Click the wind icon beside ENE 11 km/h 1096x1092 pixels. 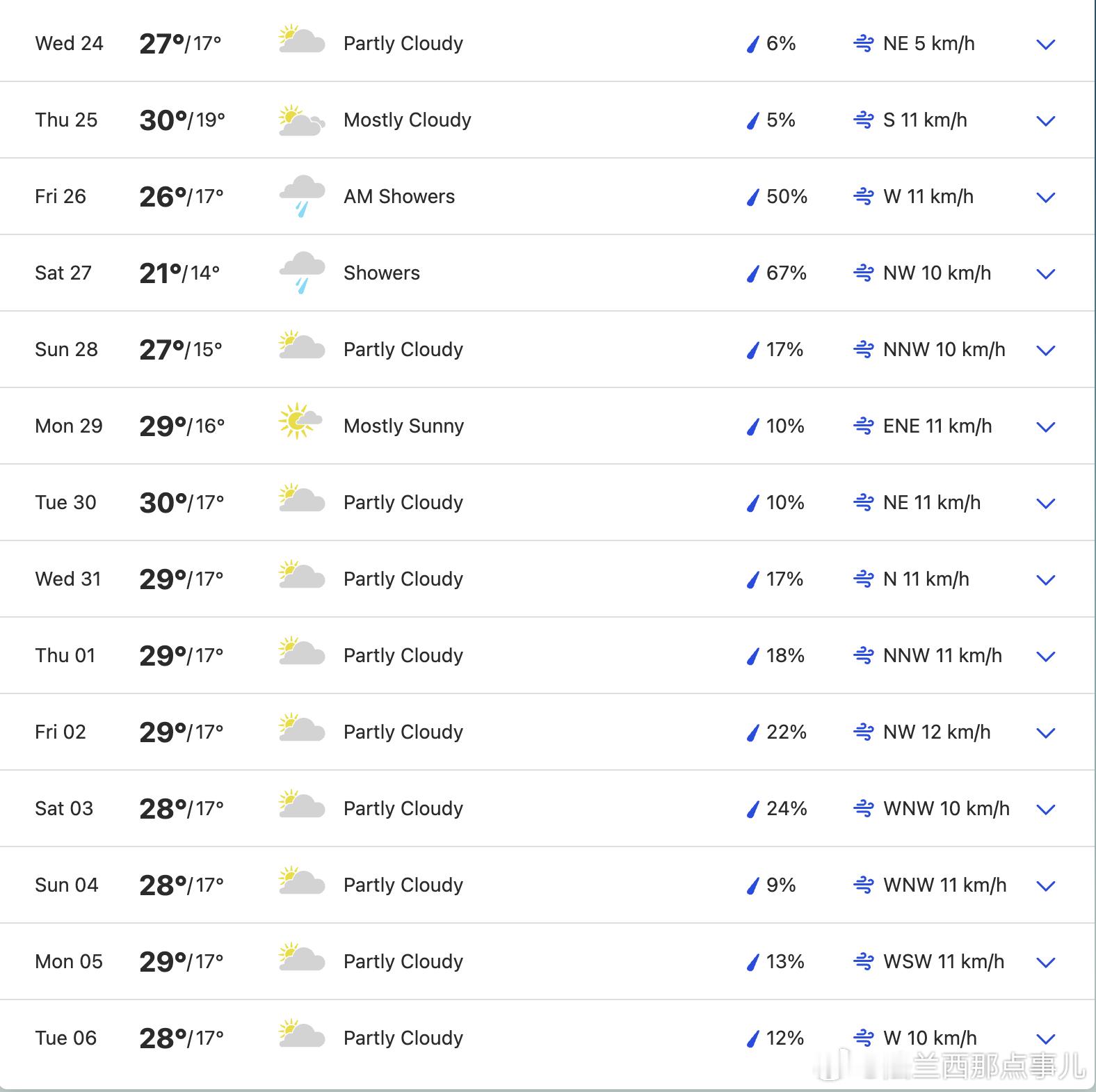863,426
